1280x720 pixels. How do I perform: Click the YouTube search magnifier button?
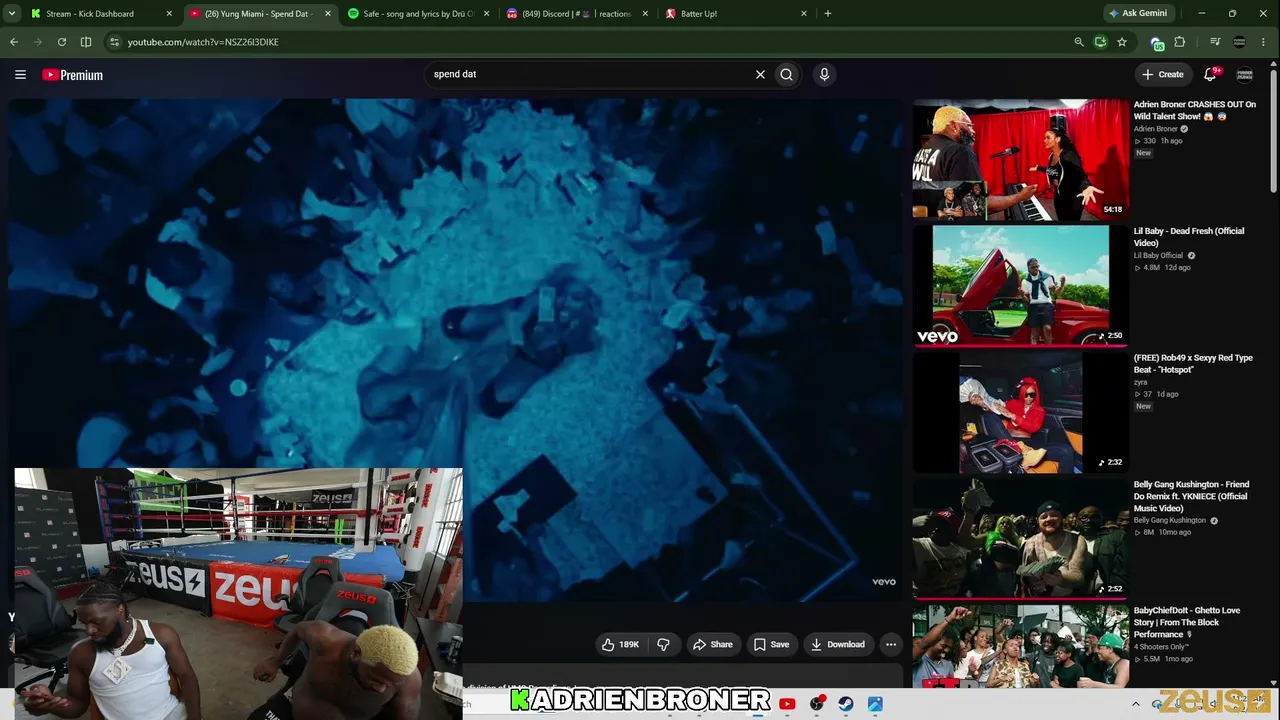point(787,74)
